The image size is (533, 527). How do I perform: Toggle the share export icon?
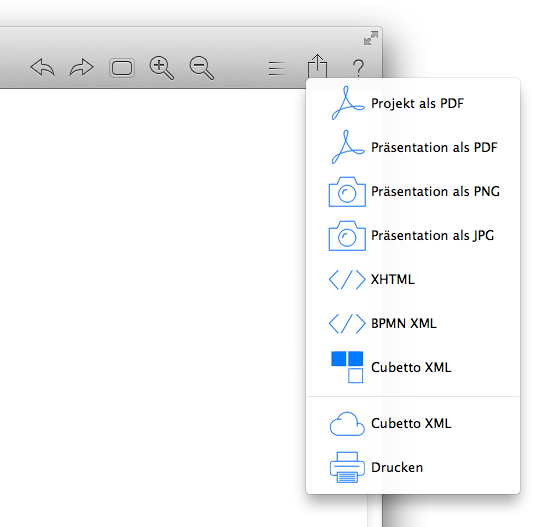(317, 66)
